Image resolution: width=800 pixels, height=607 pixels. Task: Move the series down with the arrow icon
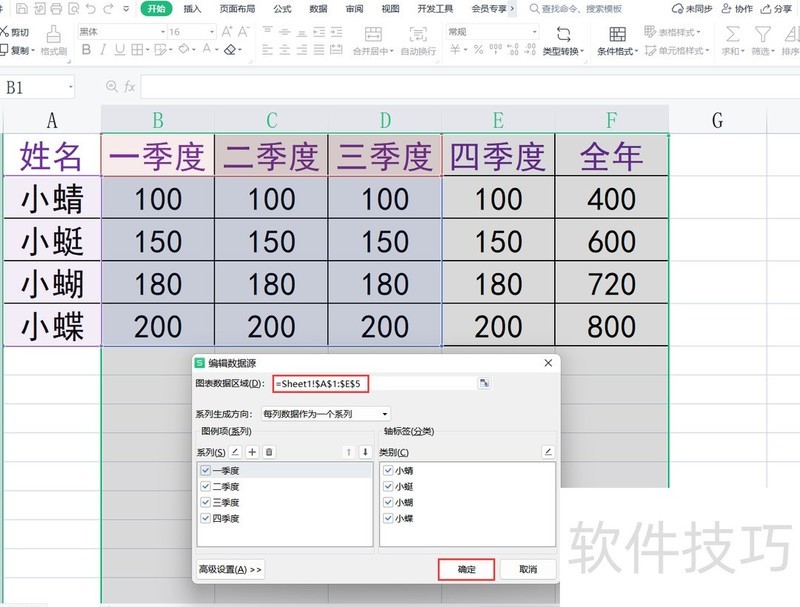coord(365,452)
